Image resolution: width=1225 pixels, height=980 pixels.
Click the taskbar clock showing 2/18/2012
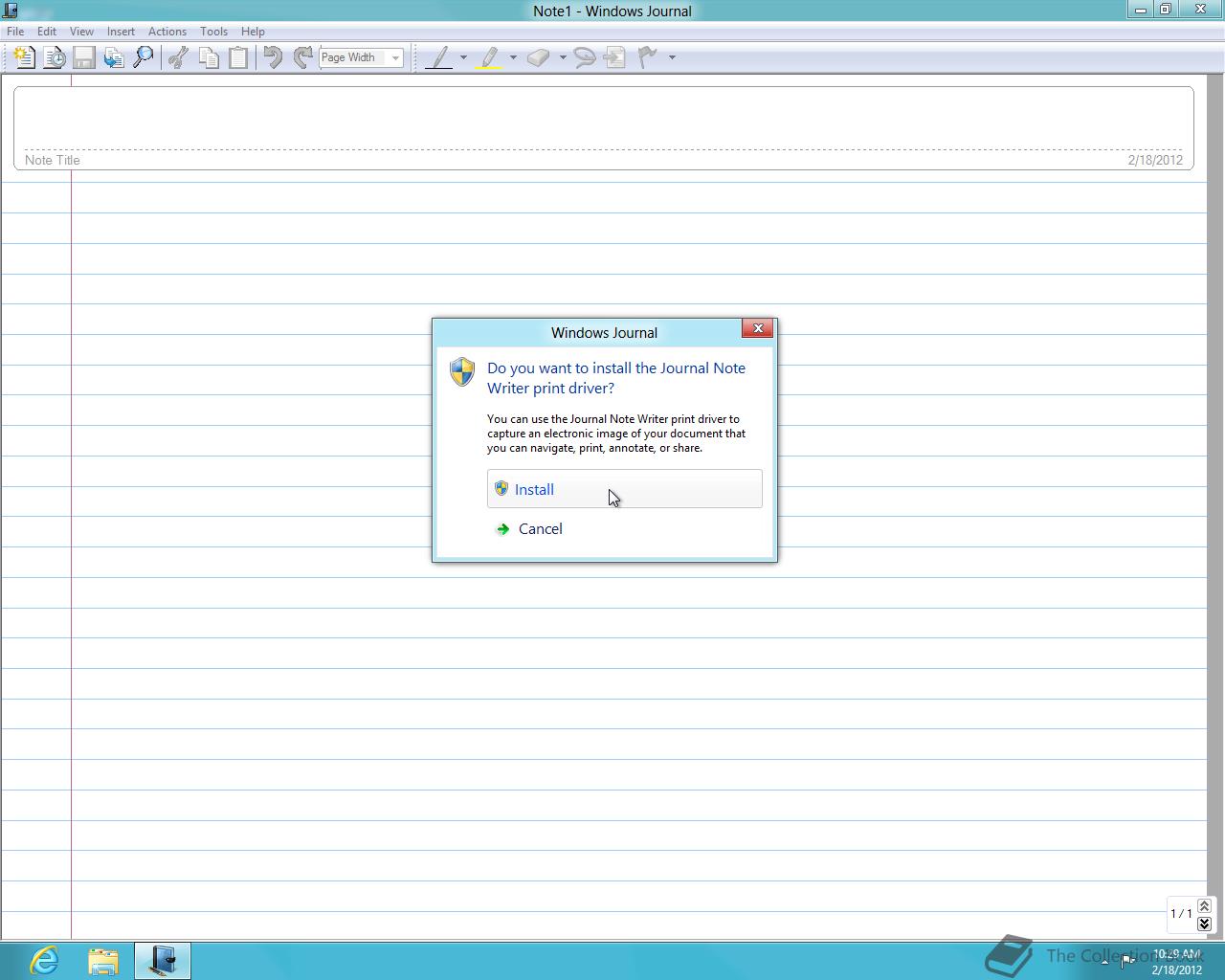click(x=1177, y=962)
